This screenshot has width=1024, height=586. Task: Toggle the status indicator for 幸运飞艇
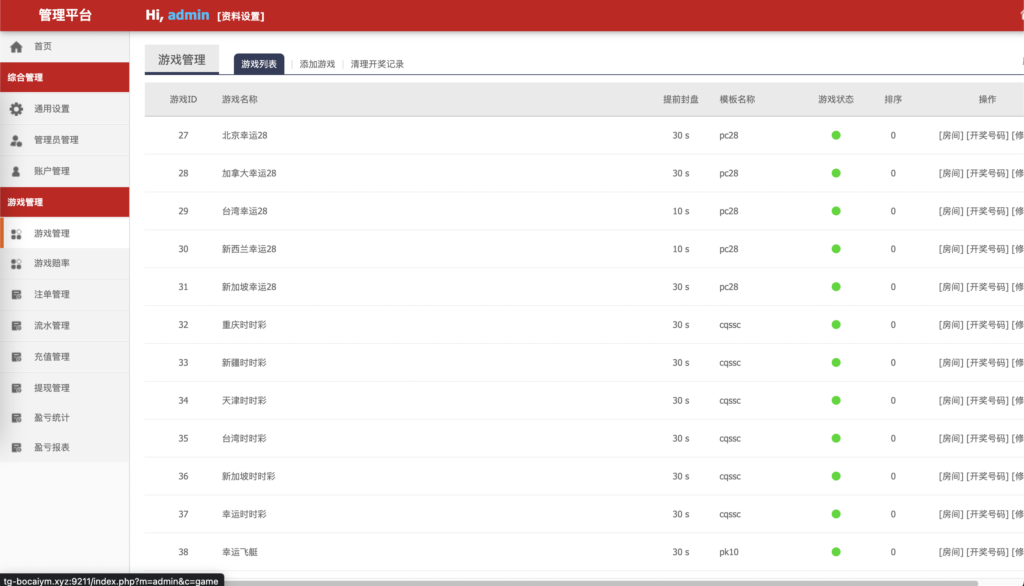point(836,552)
